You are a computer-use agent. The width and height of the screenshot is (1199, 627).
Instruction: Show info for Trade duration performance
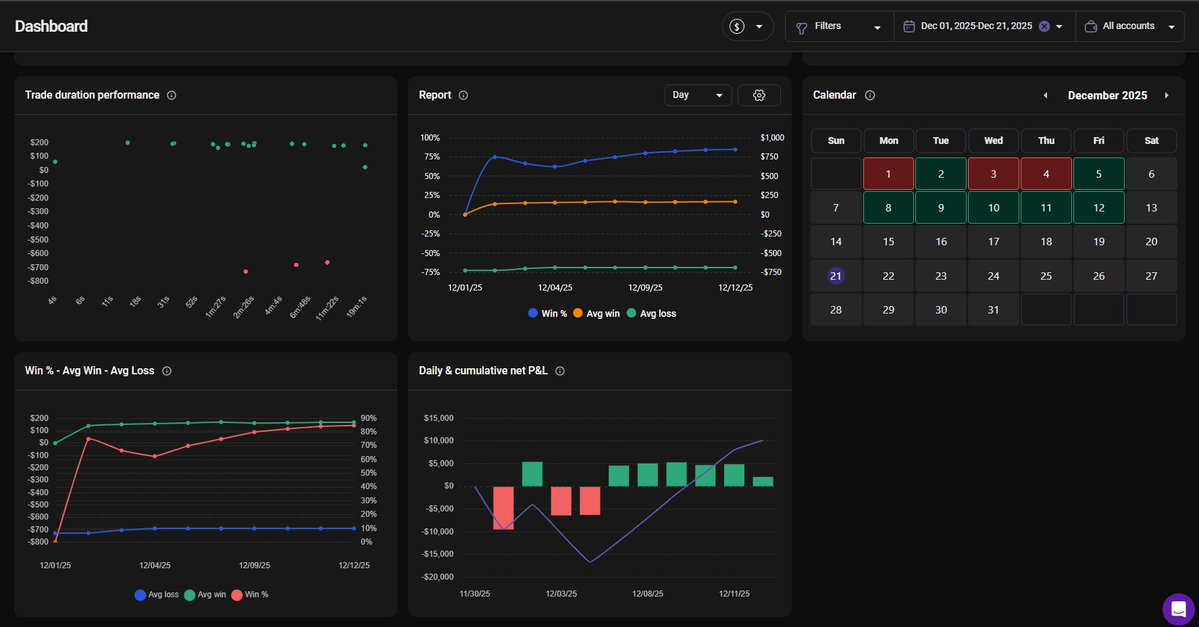coord(171,96)
